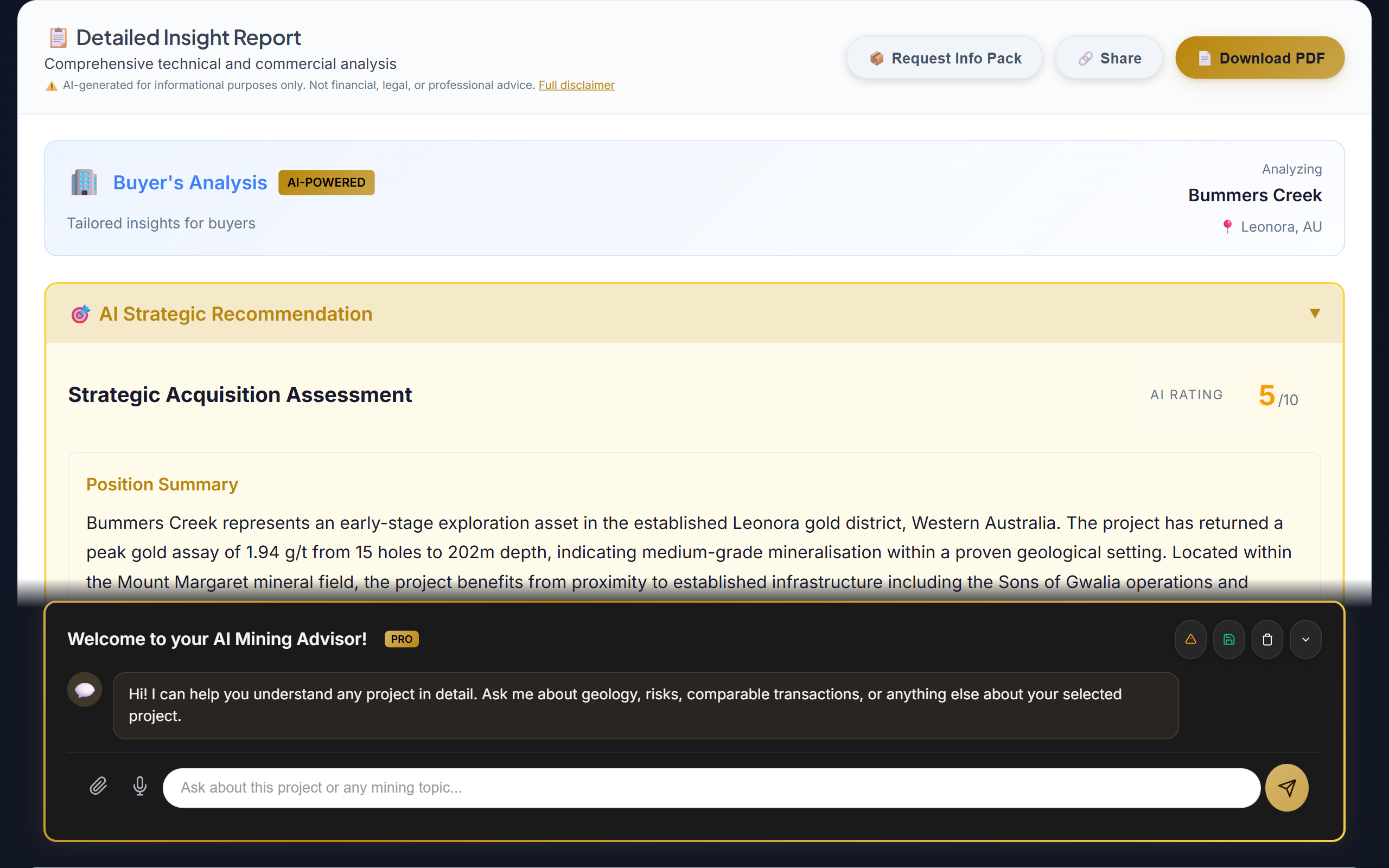Click the paperclip attach file icon
Screen dimensions: 1389x868
[x=98, y=786]
